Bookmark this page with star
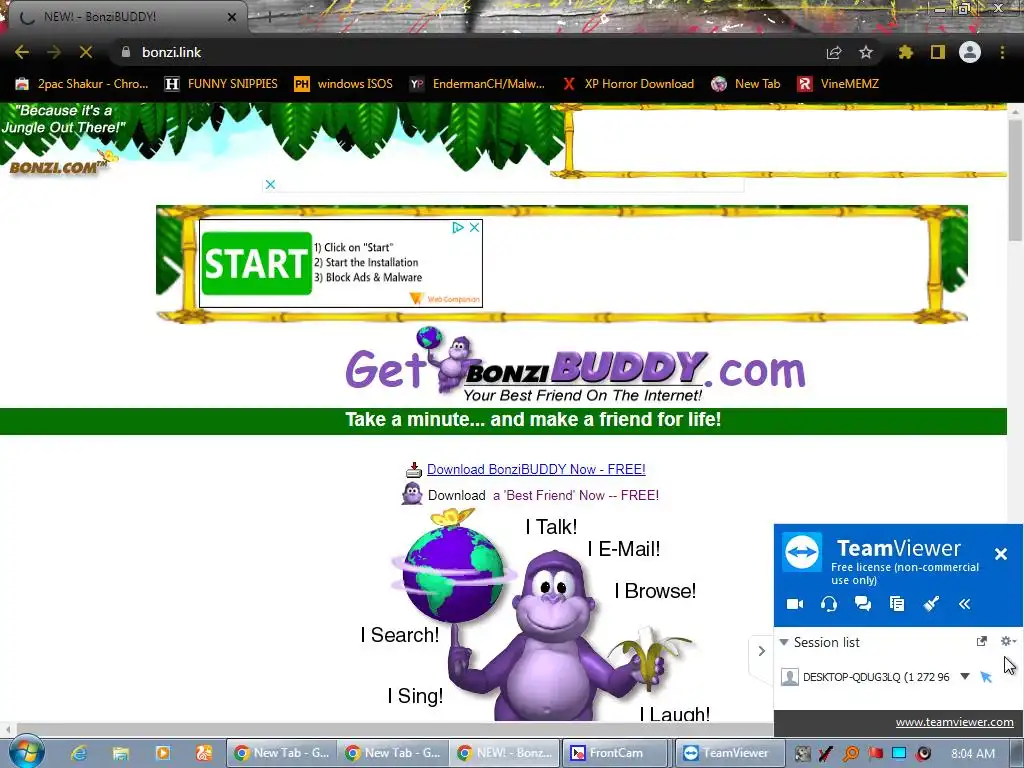This screenshot has height=768, width=1024. click(x=866, y=52)
